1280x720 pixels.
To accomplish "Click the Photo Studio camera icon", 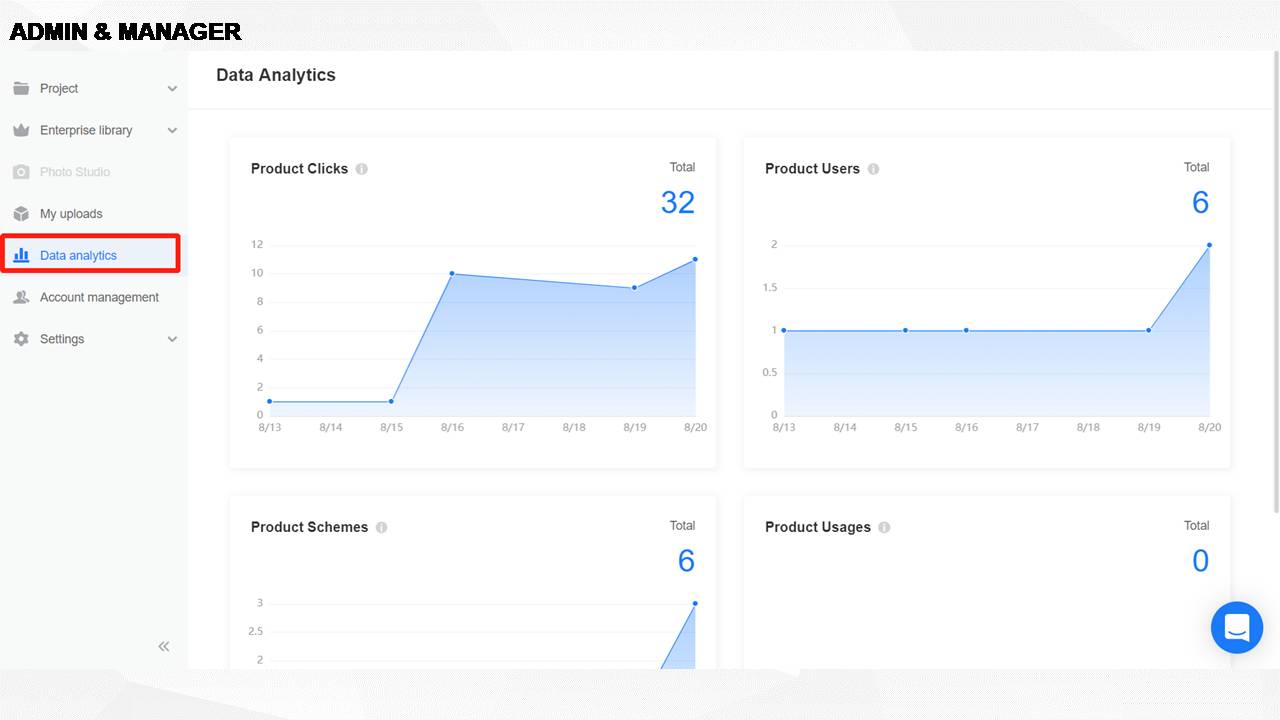I will pyautogui.click(x=21, y=172).
